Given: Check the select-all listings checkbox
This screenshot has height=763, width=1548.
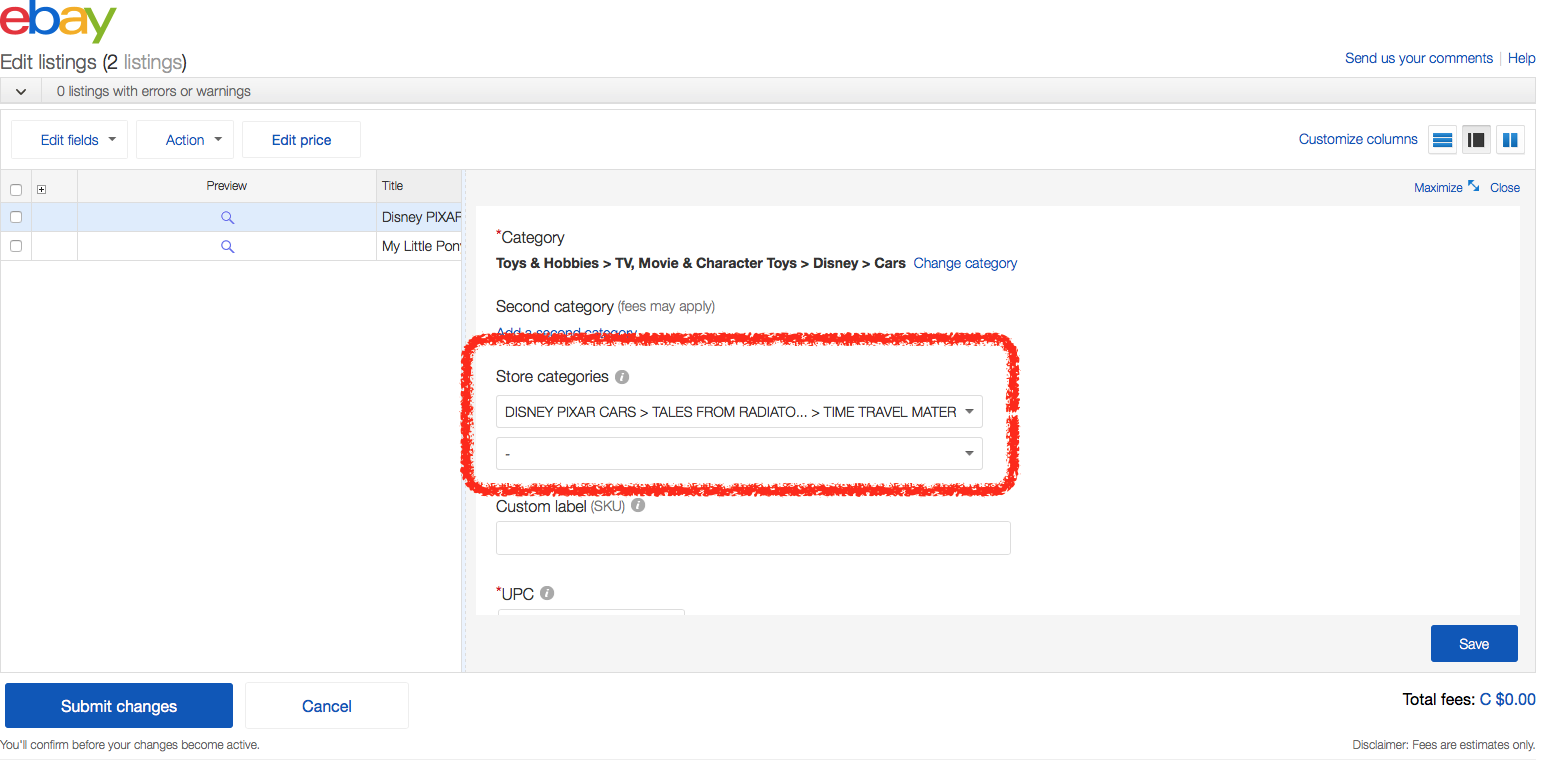Looking at the screenshot, I should click(15, 189).
